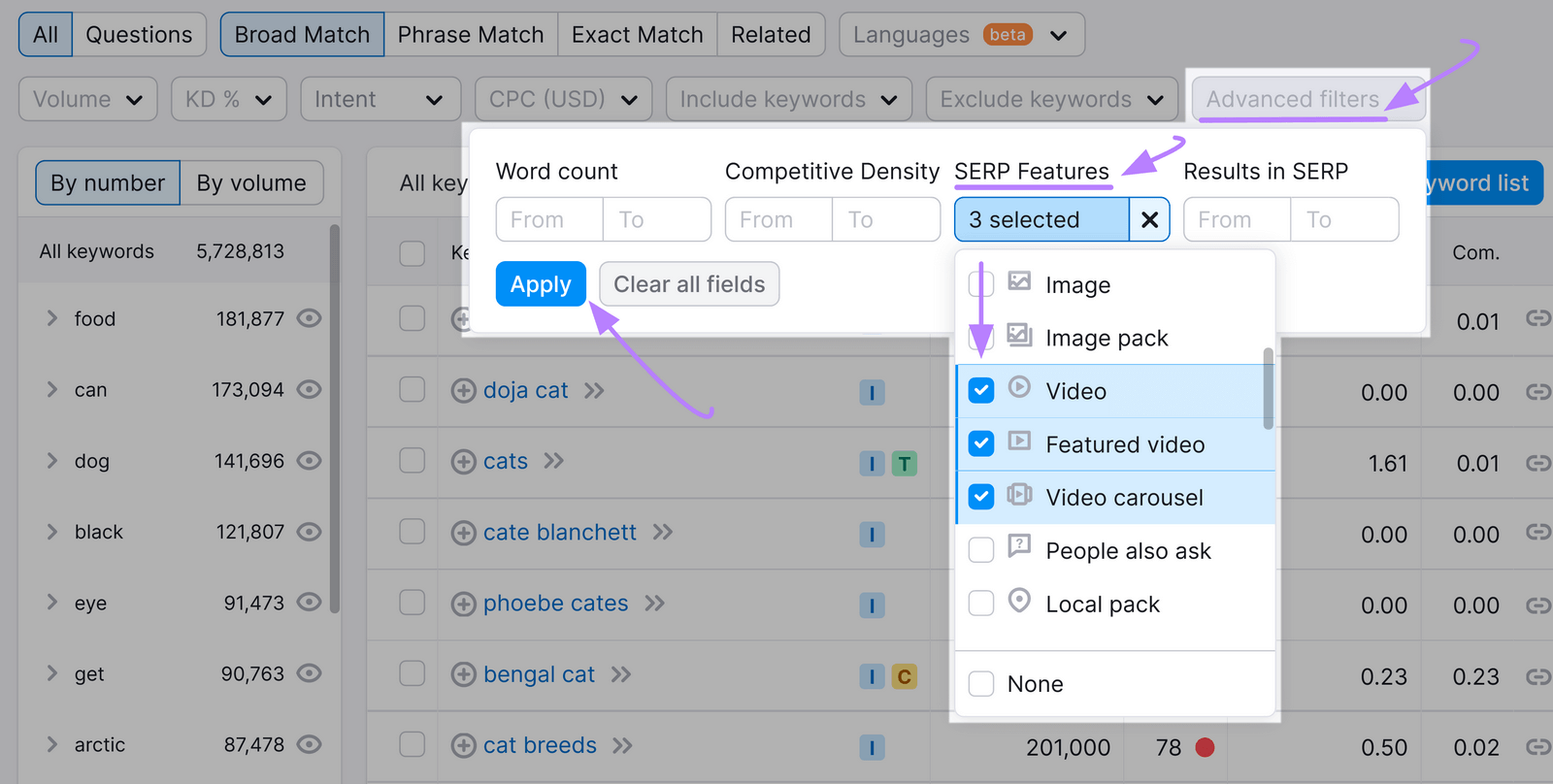Click the plus icon beside cate blanchett
This screenshot has width=1553, height=784.
(x=463, y=533)
